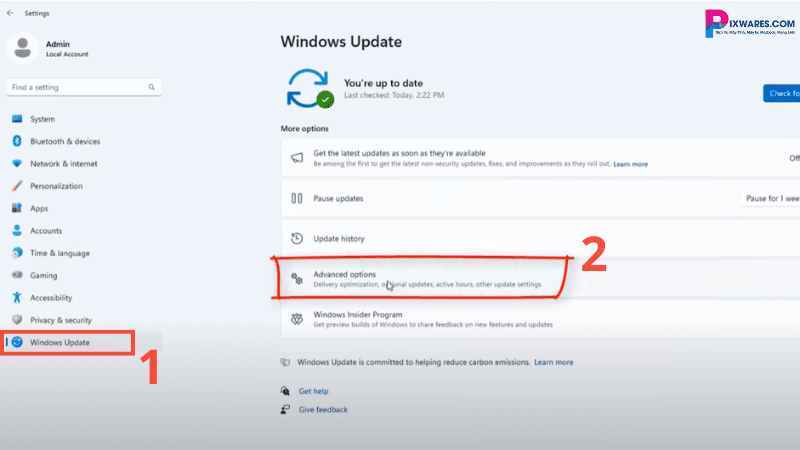Select the Personalization brush icon
800x450 pixels.
(x=17, y=186)
